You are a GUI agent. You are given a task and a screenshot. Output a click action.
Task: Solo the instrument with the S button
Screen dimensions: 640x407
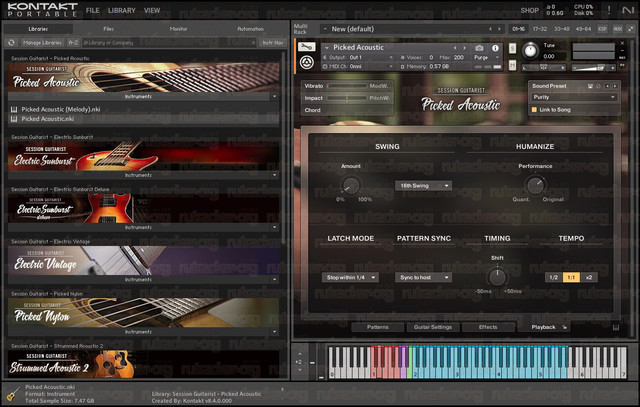coord(512,49)
